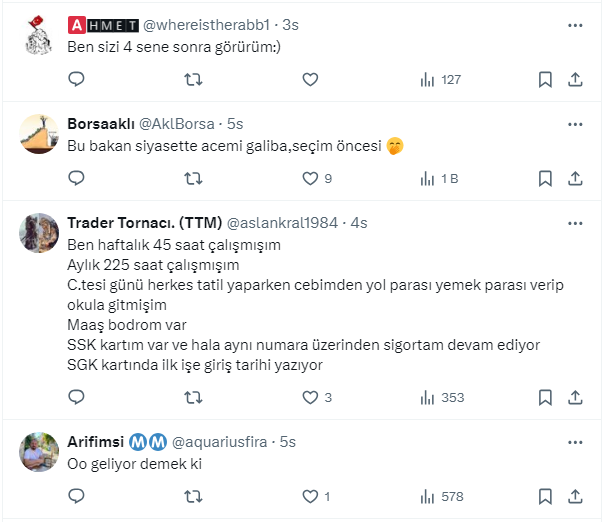Open more options on Arifimsi tweet

[575, 441]
